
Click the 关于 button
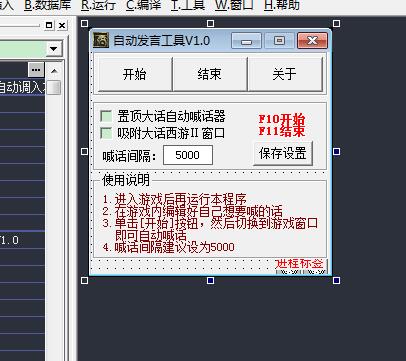point(285,74)
